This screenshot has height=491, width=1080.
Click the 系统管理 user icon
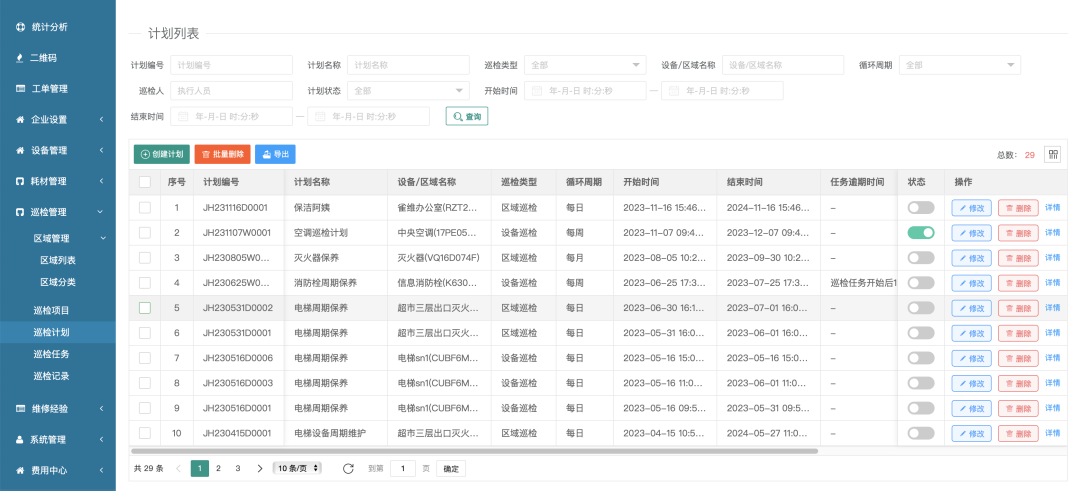tap(20, 439)
